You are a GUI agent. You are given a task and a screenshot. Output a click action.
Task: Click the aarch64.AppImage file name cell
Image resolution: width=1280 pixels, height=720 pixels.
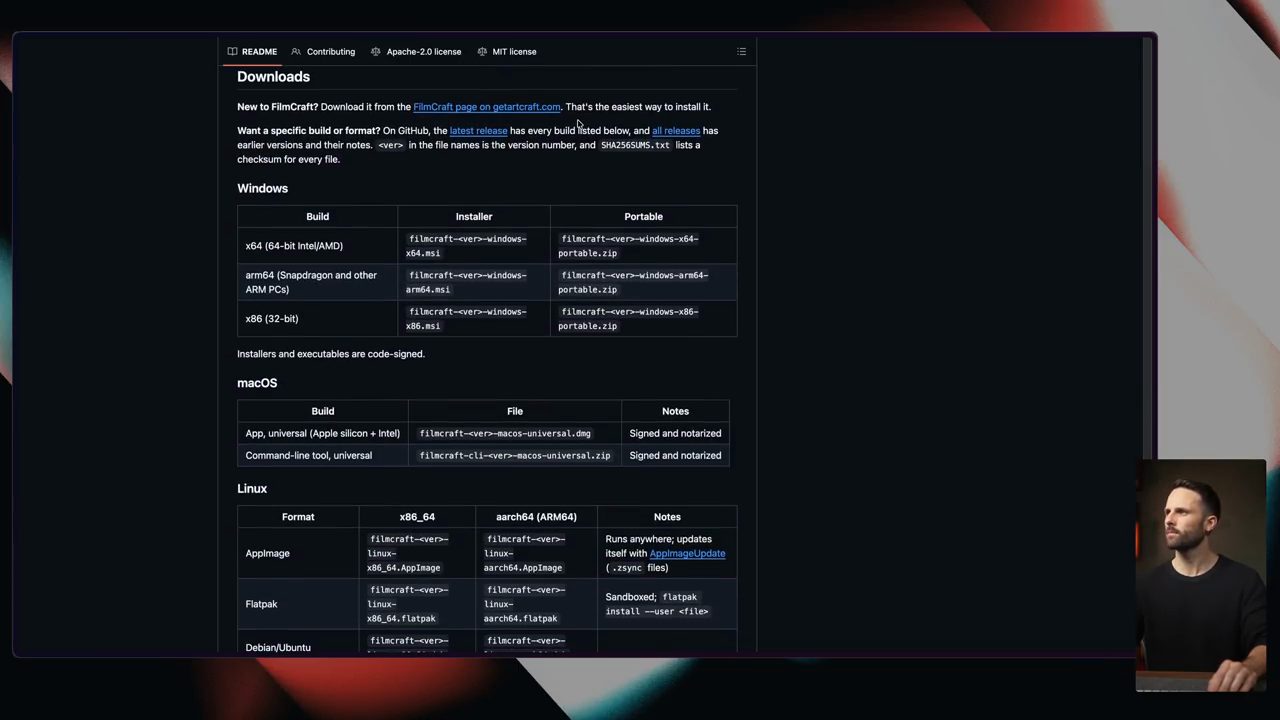coord(536,554)
